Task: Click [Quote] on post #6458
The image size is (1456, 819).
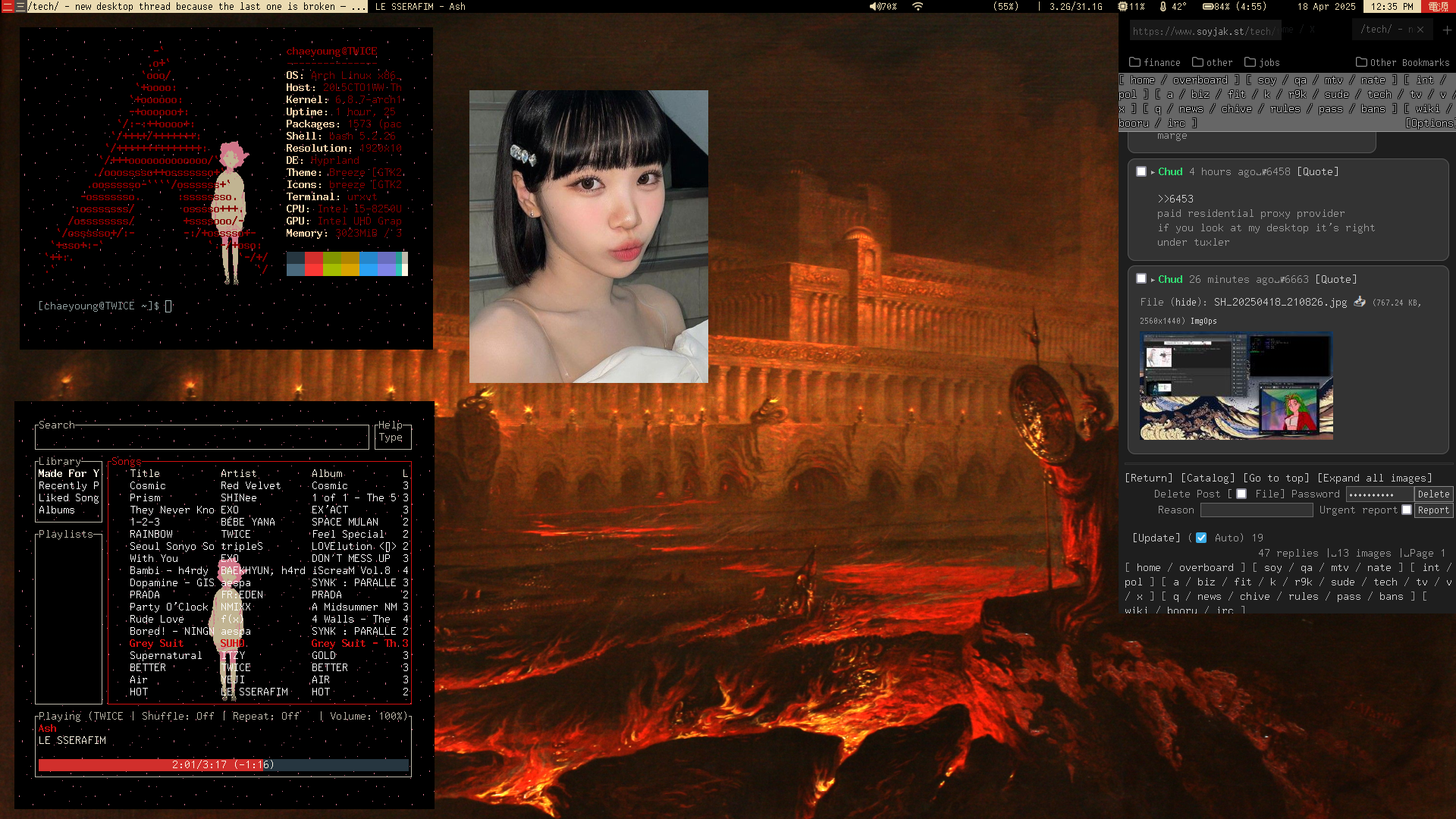Action: point(1318,171)
